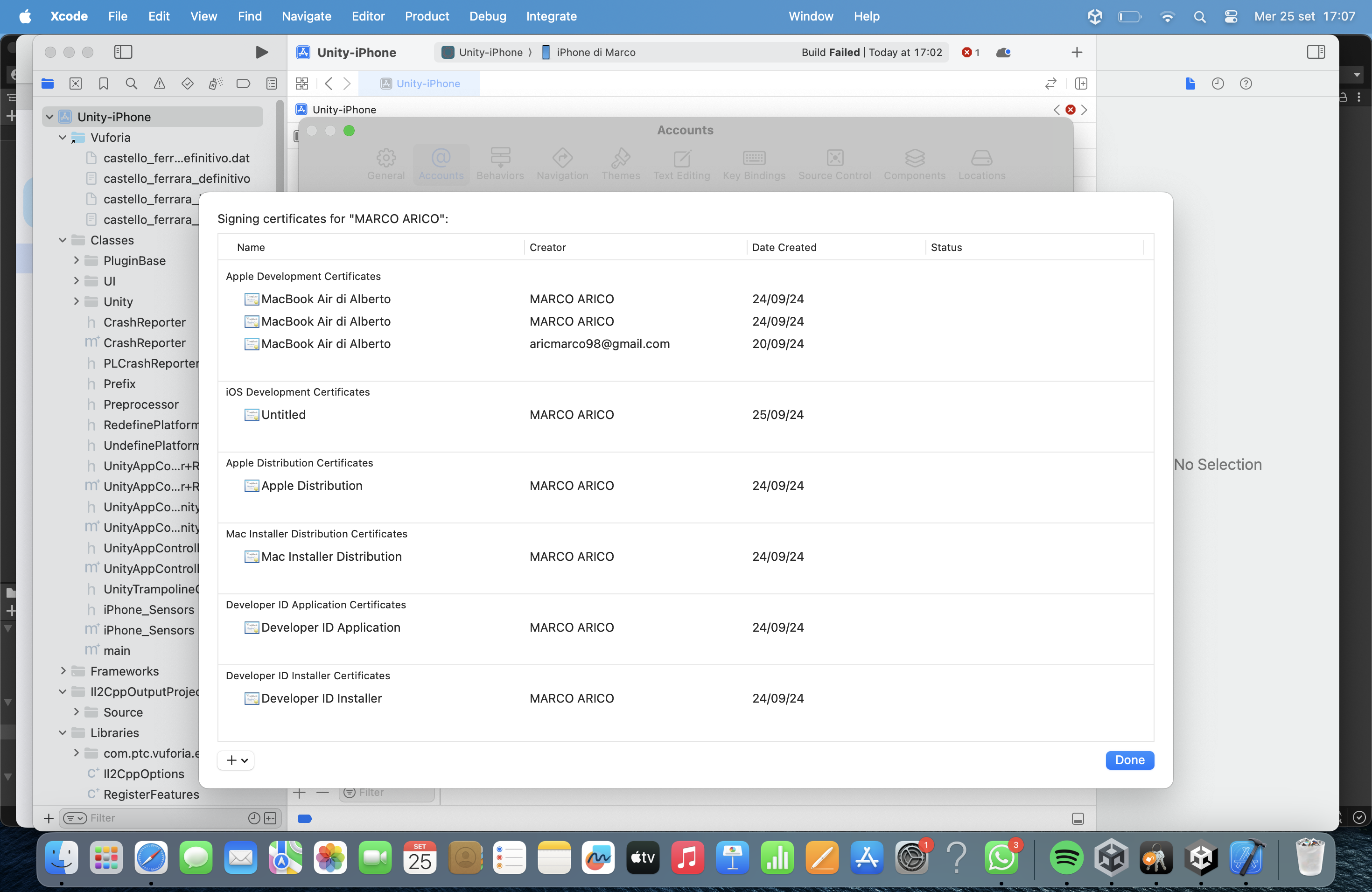Click the Done button
1372x892 pixels.
point(1129,760)
